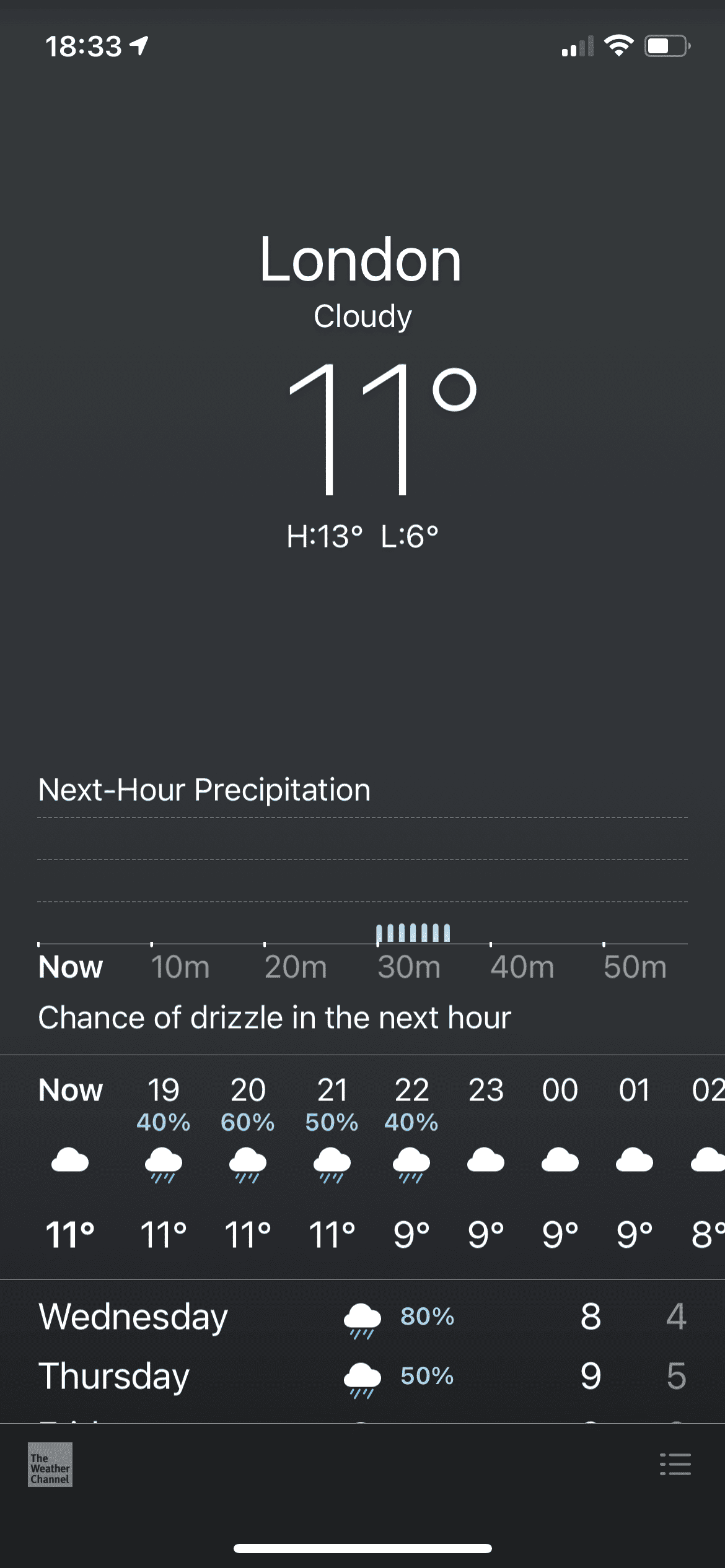Screen dimensions: 725x1568
Task: Tap the location arrow next to the time
Action: (x=139, y=45)
